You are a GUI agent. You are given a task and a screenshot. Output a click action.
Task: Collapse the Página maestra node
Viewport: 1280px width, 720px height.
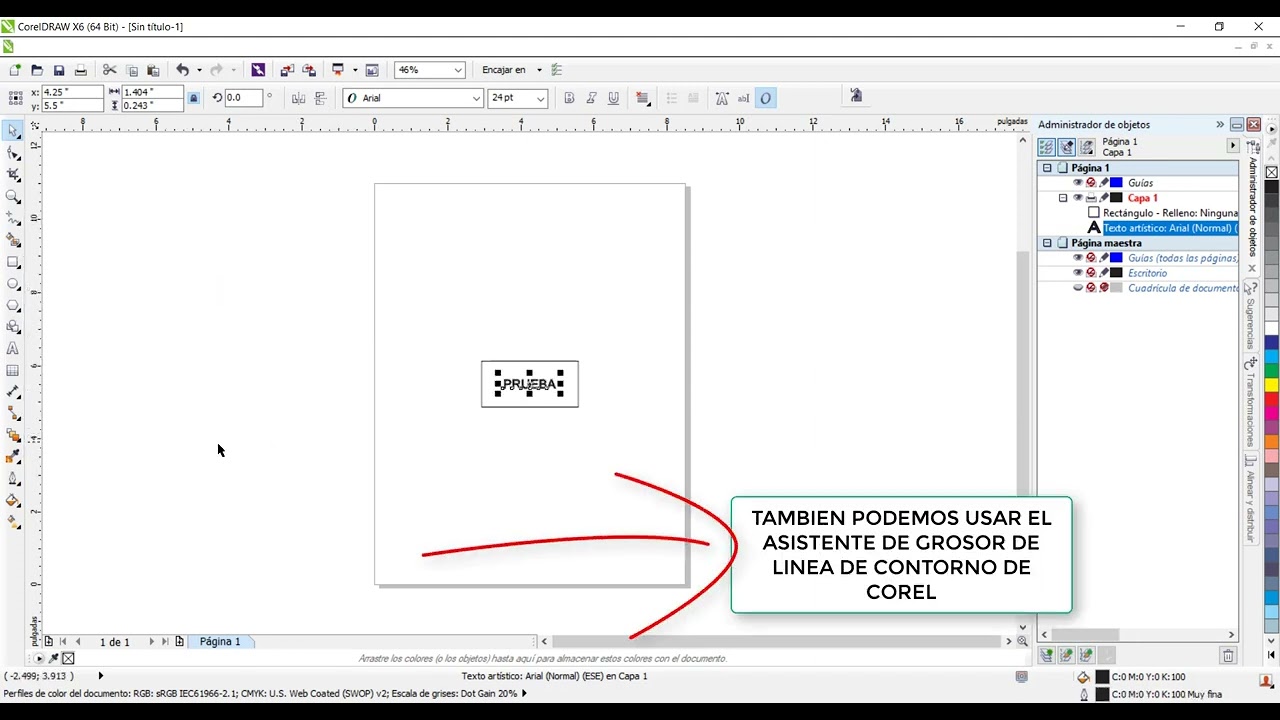coord(1047,243)
